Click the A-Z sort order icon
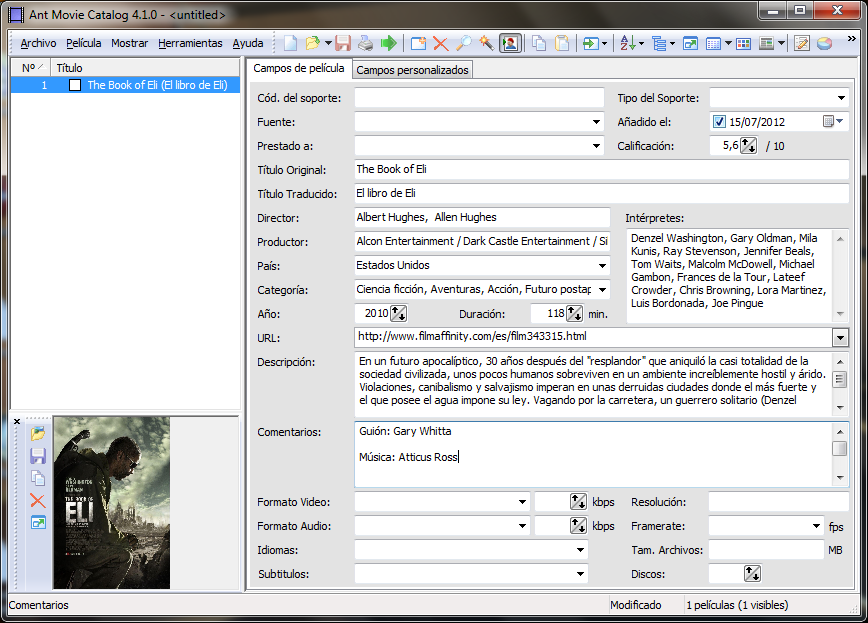This screenshot has height=623, width=868. click(x=628, y=43)
